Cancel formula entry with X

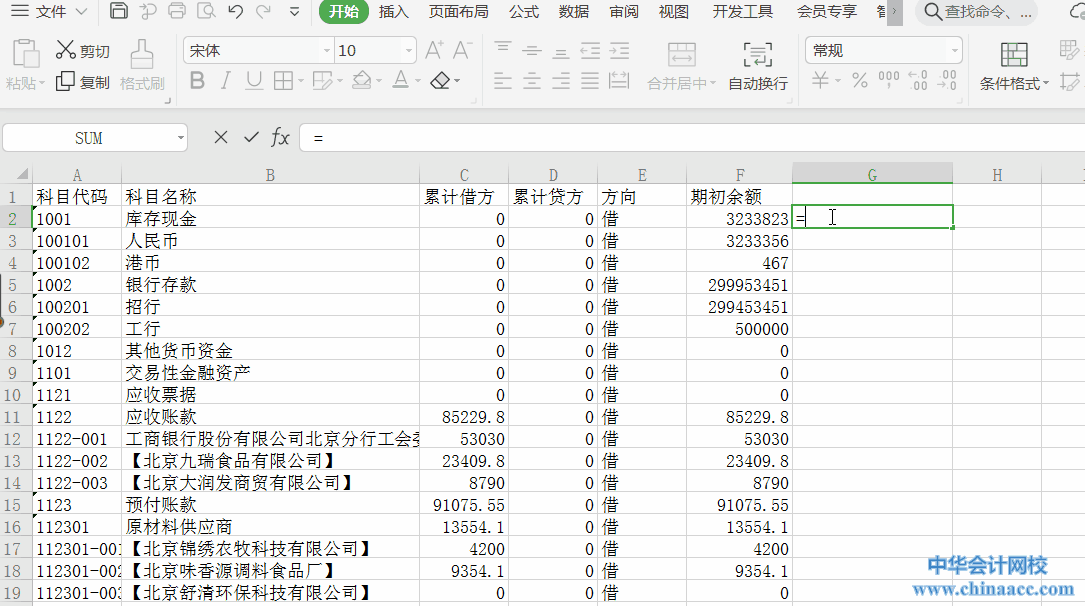click(221, 138)
